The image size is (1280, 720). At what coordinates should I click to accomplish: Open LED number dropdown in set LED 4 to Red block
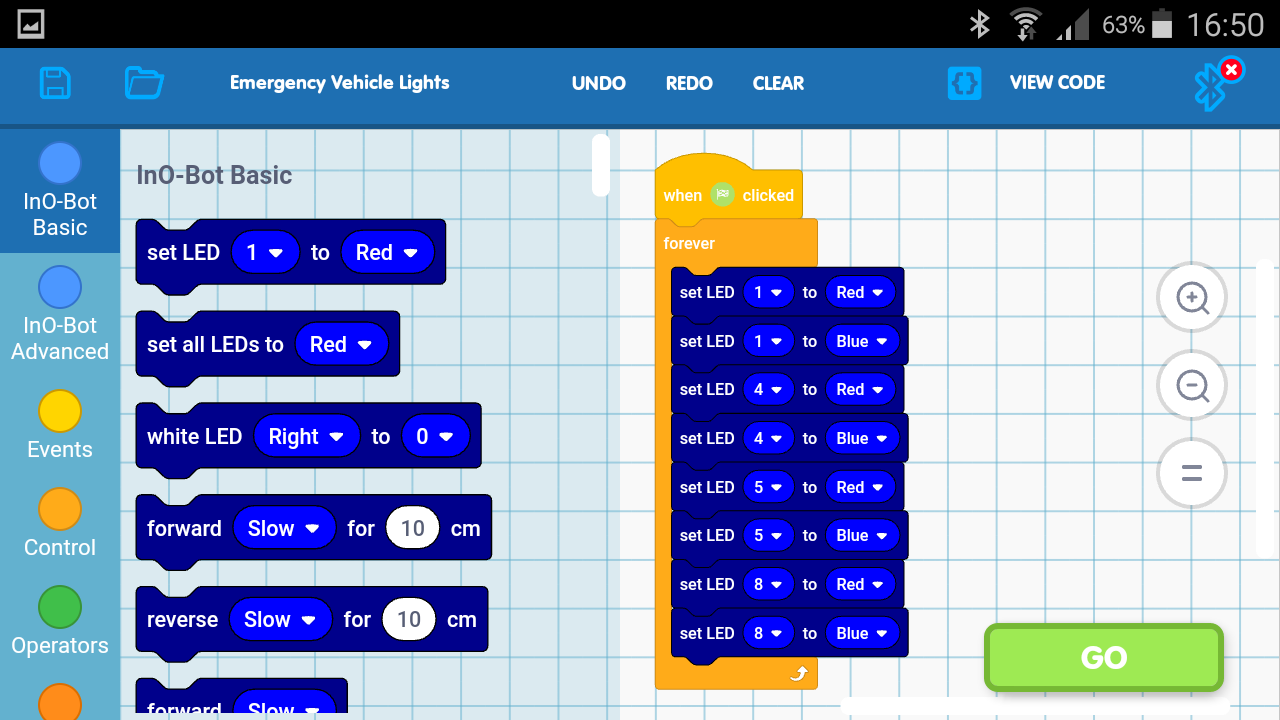point(768,390)
